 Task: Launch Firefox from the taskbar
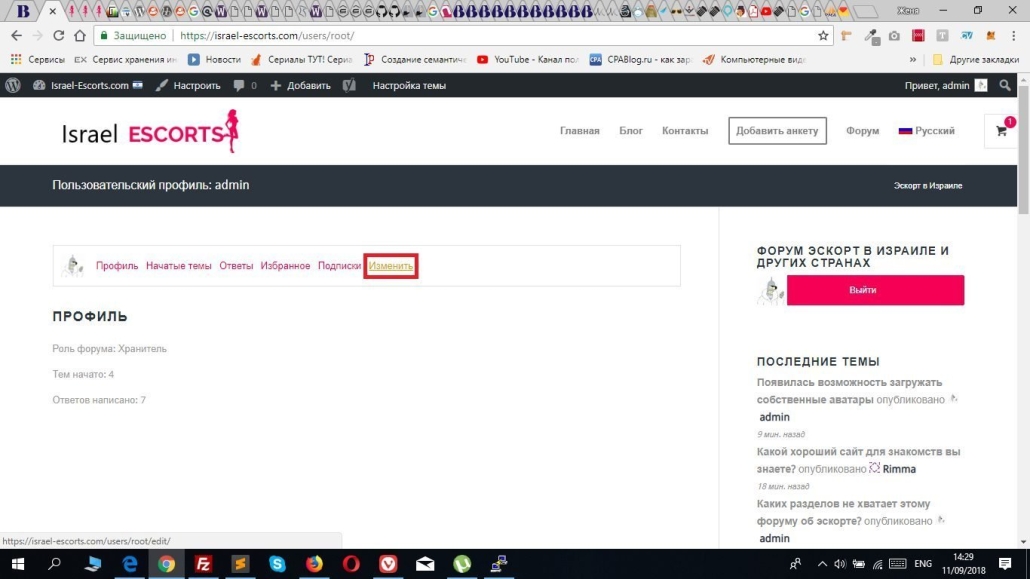[x=314, y=564]
